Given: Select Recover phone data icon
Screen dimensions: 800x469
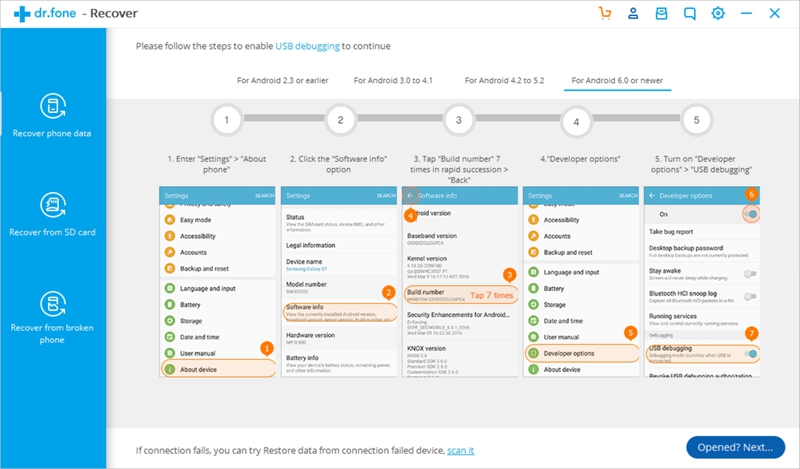Looking at the screenshot, I should click(53, 106).
